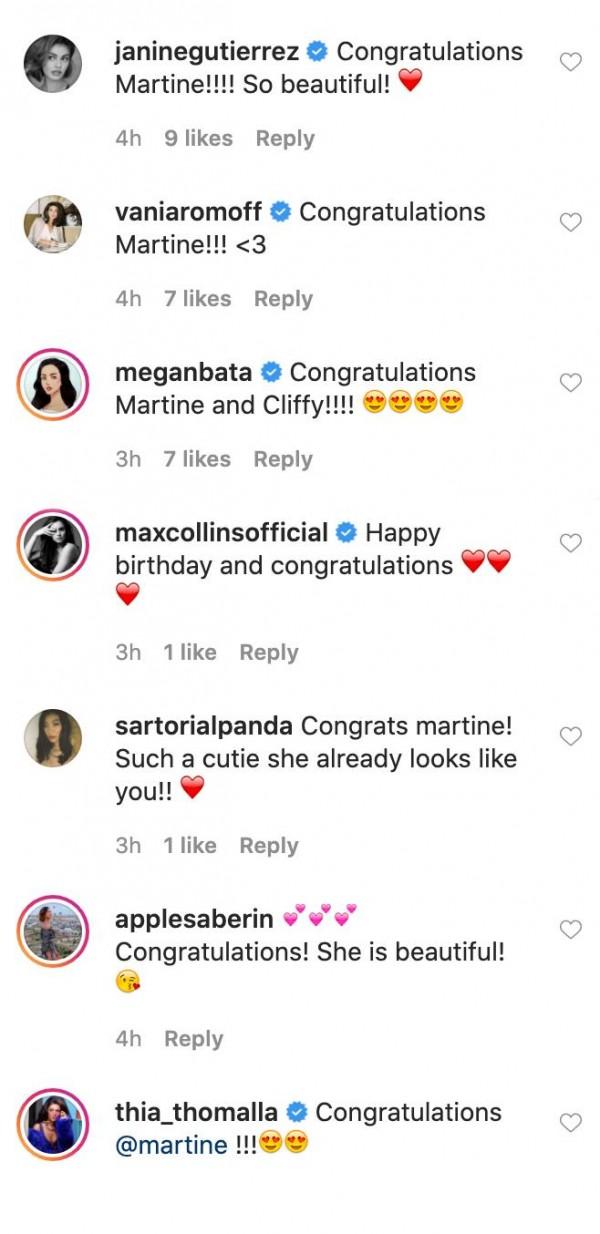Open thia_thomalla's story avatar
Image resolution: width=600 pixels, height=1234 pixels.
click(x=53, y=1124)
